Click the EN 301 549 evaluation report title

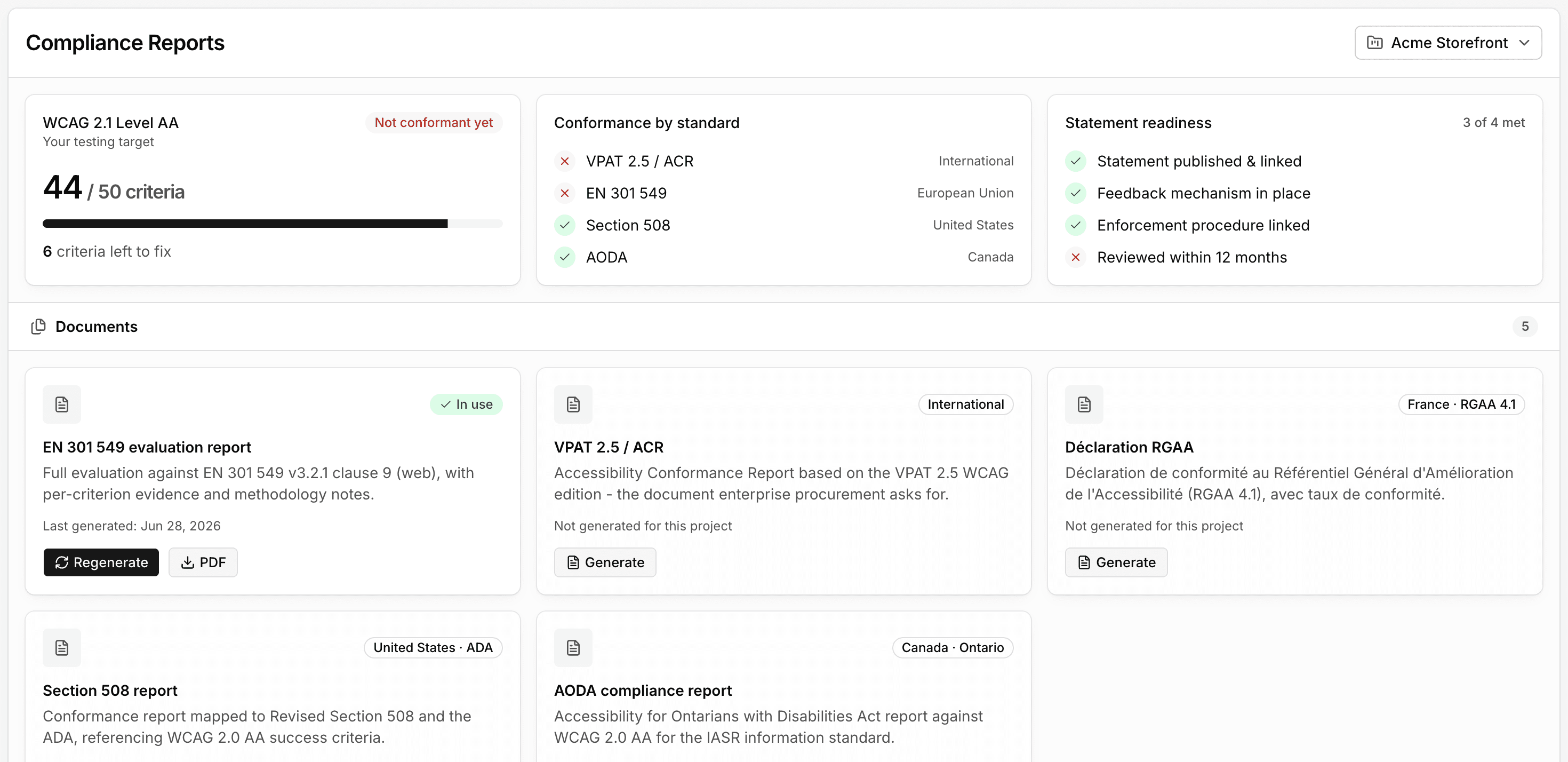pos(147,447)
